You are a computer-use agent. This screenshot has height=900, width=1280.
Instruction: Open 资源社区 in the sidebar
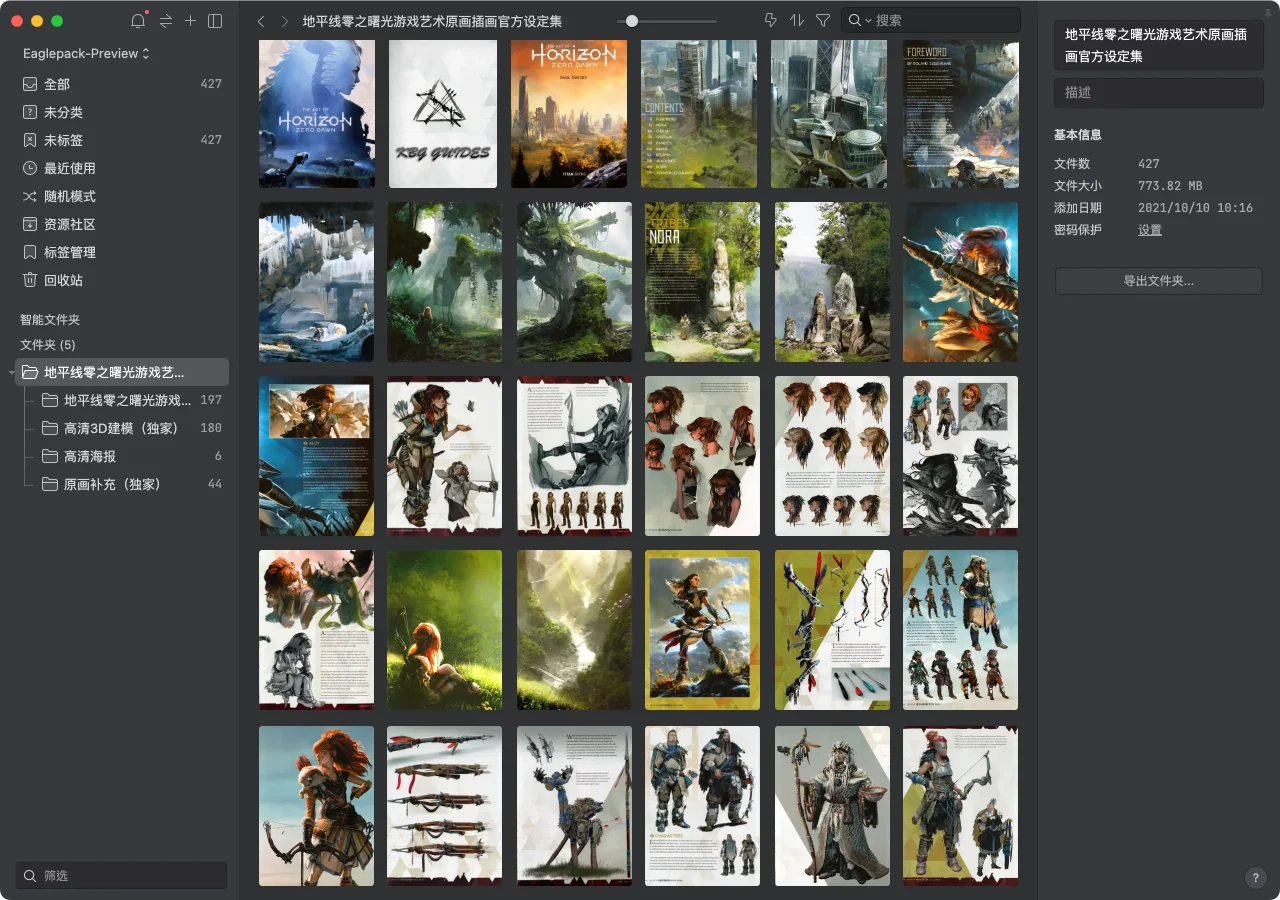(121, 224)
